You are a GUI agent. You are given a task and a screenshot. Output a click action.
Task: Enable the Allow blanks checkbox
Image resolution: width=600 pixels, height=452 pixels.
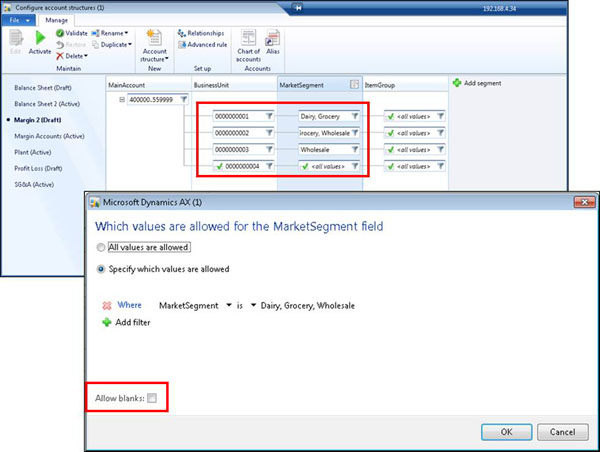tap(152, 398)
